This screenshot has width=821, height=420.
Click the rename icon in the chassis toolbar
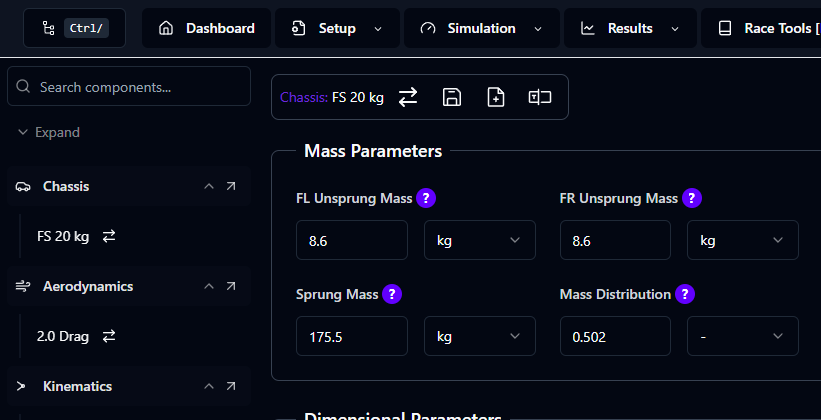540,97
